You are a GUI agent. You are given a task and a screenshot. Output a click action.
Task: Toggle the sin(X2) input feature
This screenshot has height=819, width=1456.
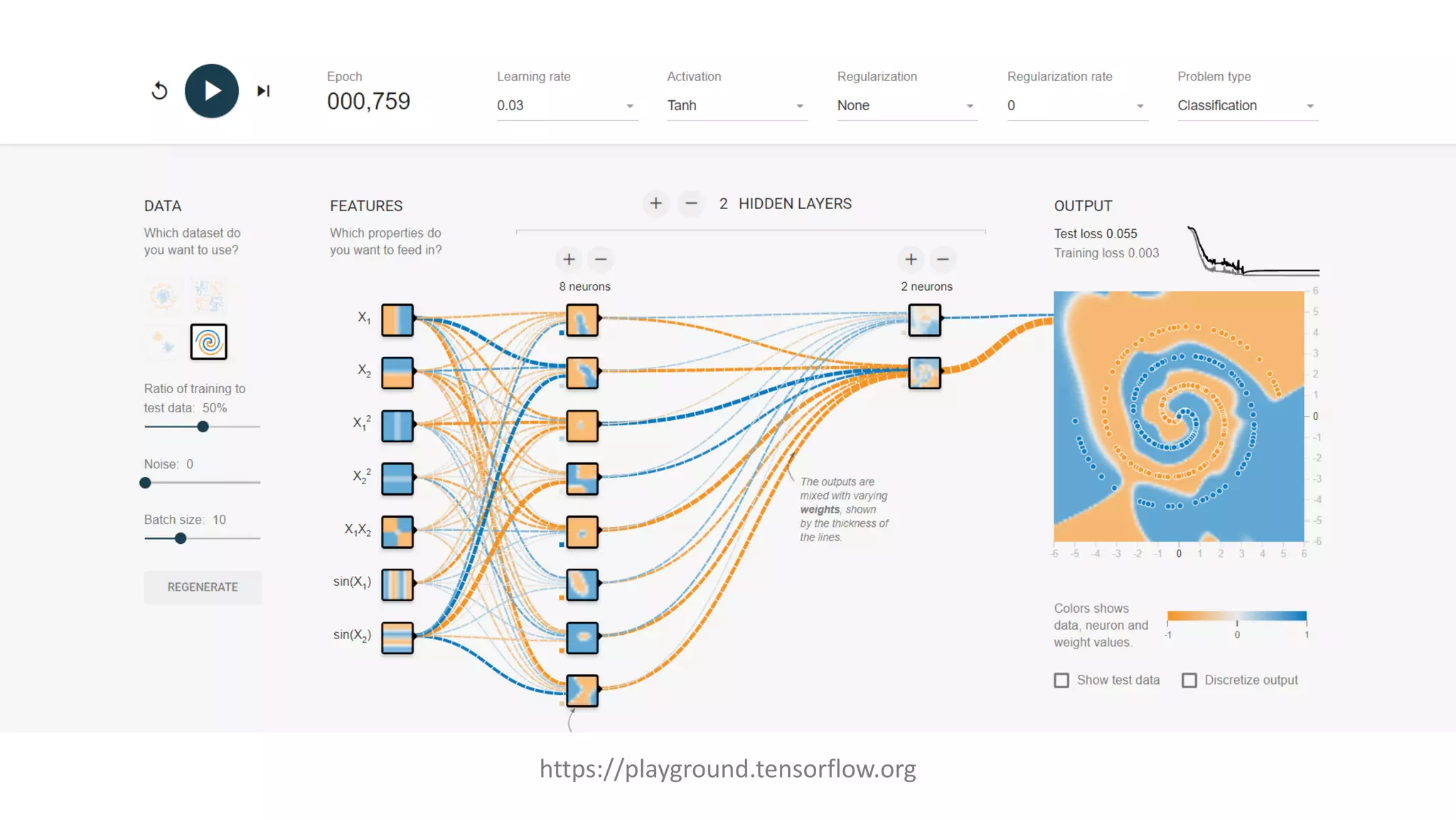(397, 638)
